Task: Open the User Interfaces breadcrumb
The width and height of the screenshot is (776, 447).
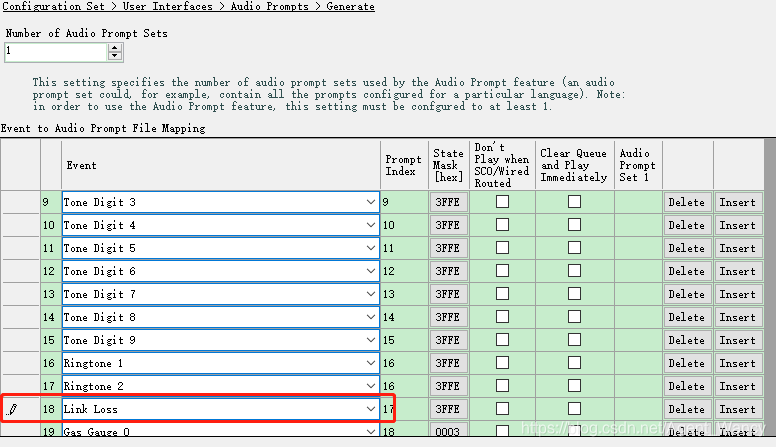Action: [x=168, y=6]
